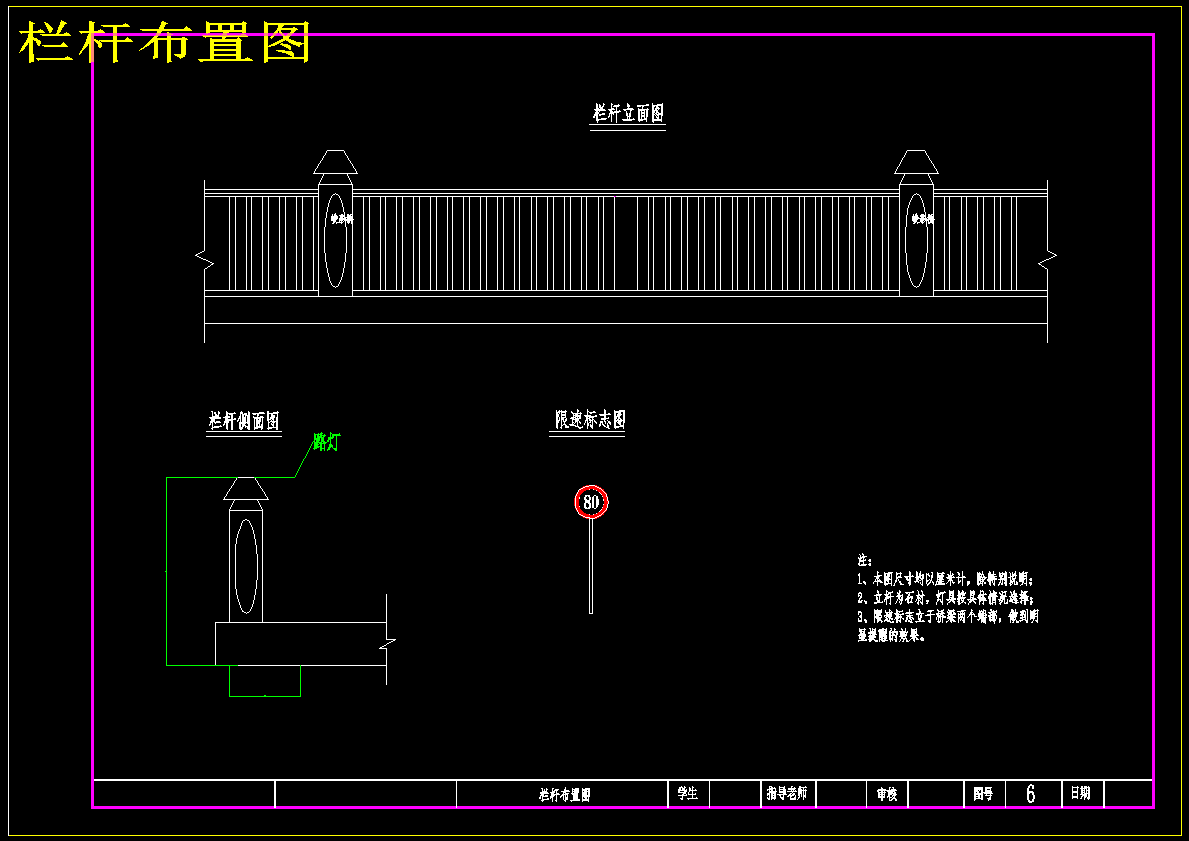The height and width of the screenshot is (841, 1189).
Task: Click the 日期 title block cell
Action: pos(1081,793)
